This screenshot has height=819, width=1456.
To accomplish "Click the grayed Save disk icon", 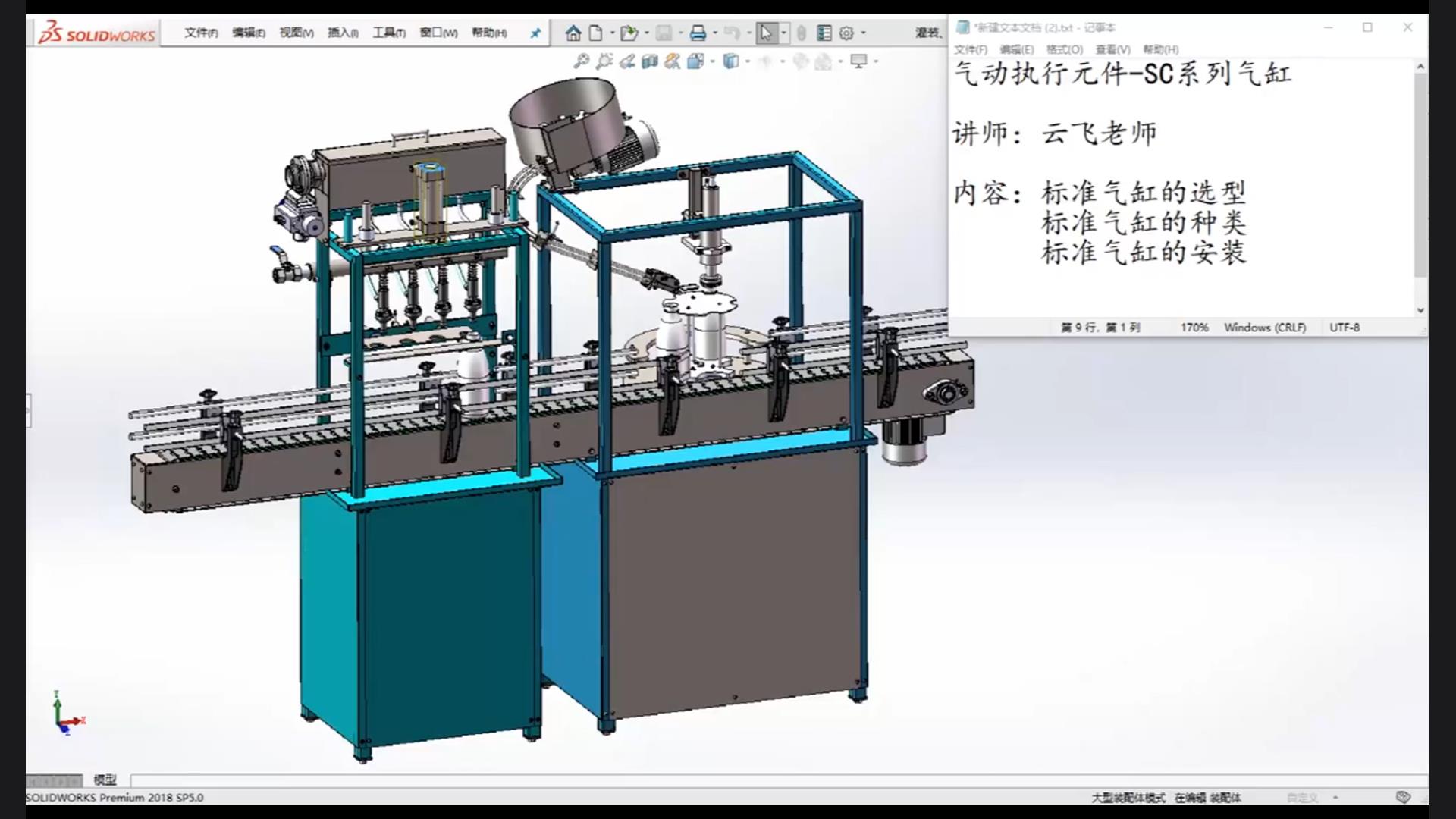I will pos(664,33).
